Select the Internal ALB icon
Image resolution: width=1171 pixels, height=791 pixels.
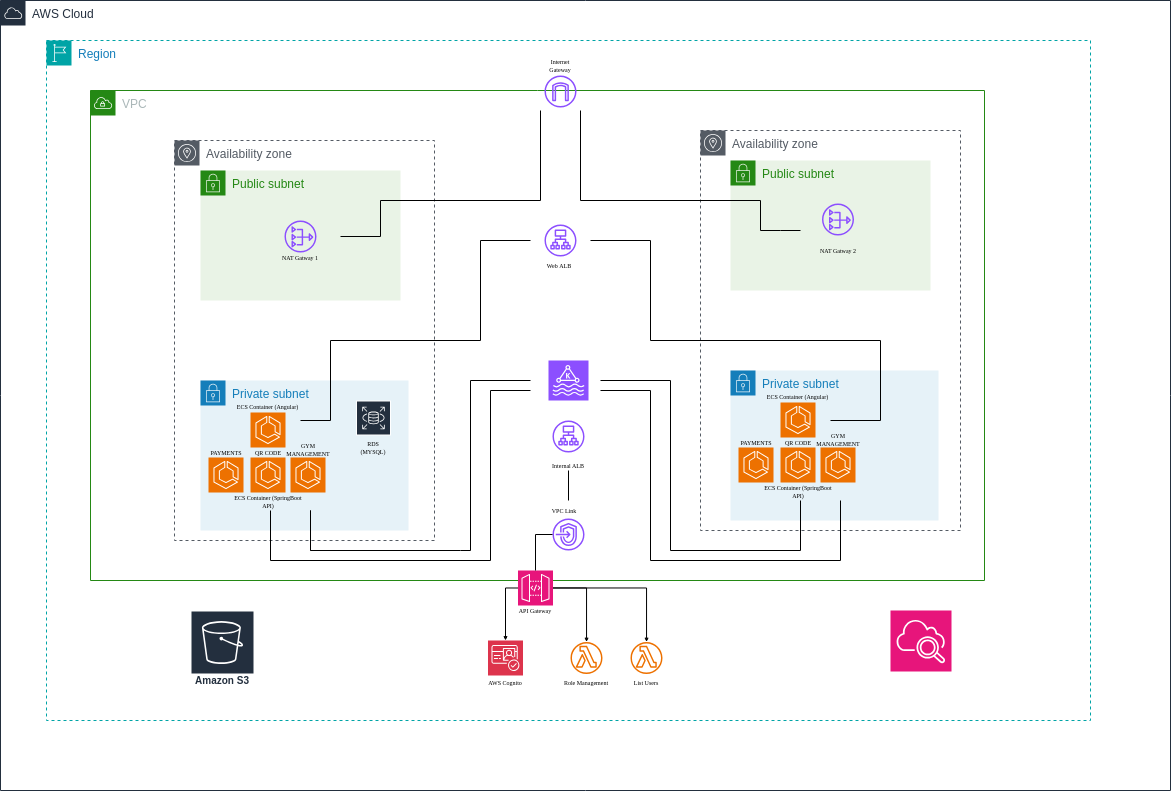[x=568, y=436]
